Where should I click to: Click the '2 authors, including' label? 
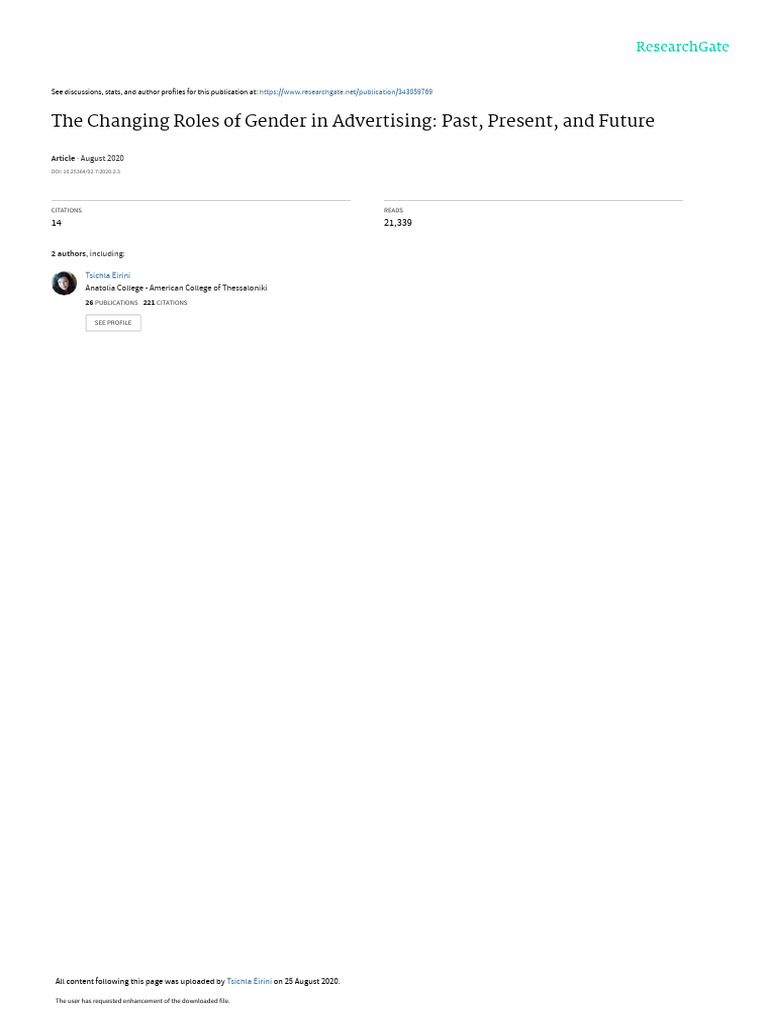[x=88, y=253]
